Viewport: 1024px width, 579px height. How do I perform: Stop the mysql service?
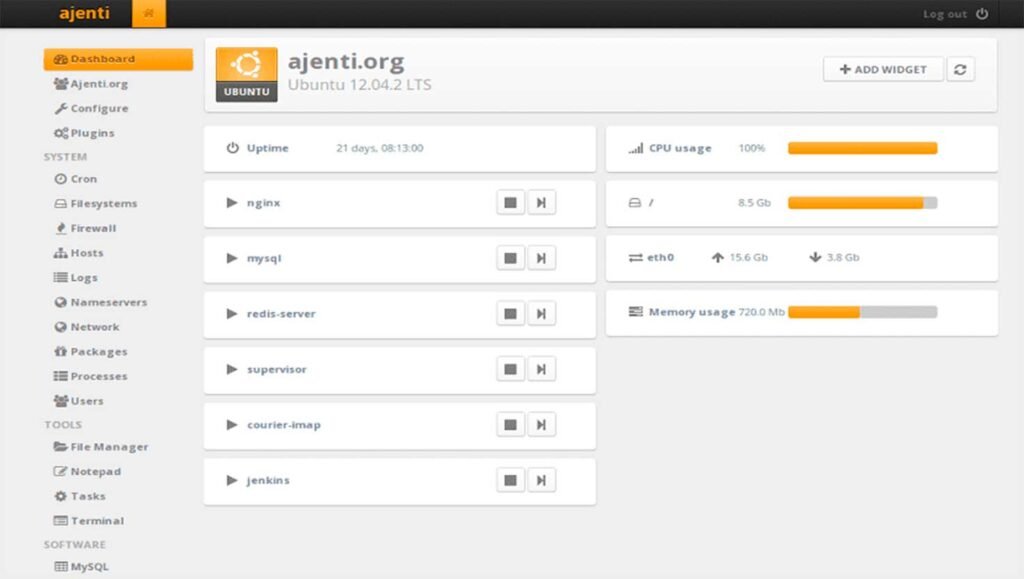[510, 258]
